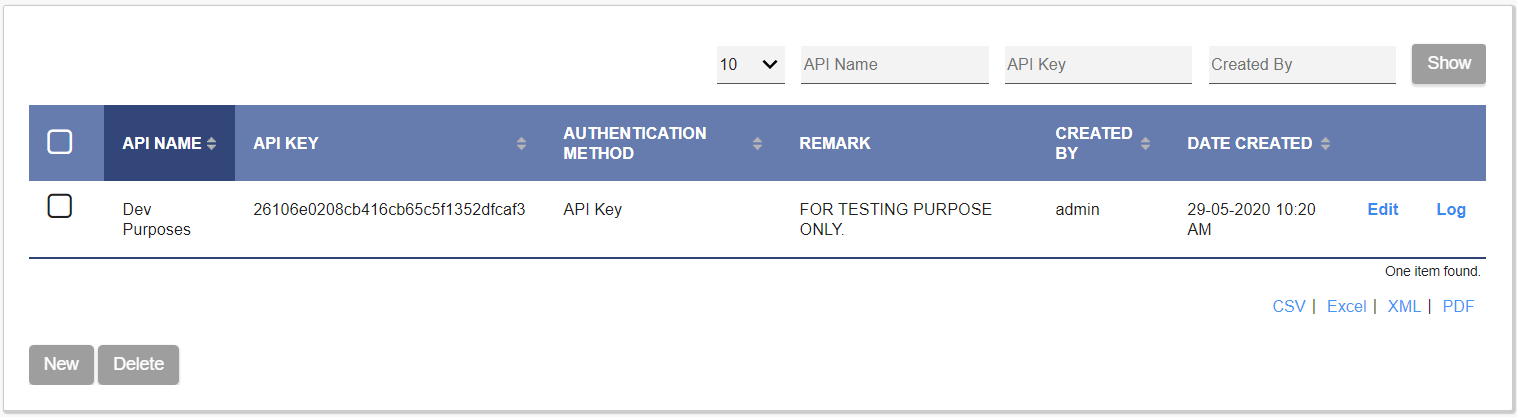Sort by Authentication Method arrows icon
Viewport: 1517px width, 417px height.
tap(757, 144)
